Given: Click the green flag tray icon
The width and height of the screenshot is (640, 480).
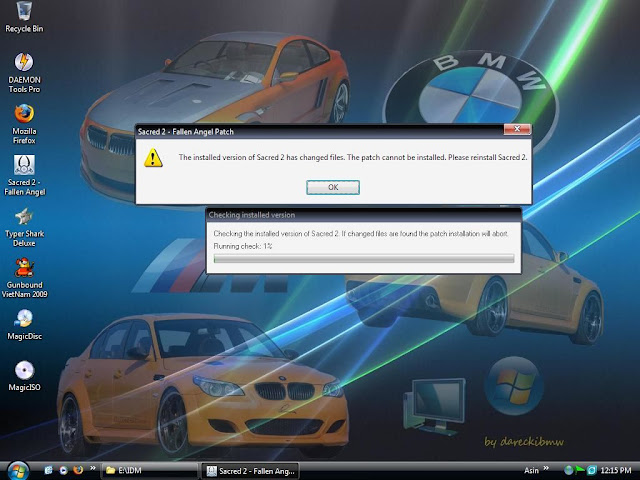Looking at the screenshot, I should (x=580, y=470).
